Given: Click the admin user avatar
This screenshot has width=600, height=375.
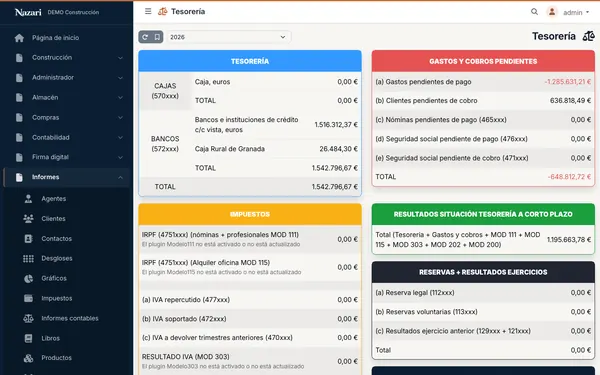Looking at the screenshot, I should pos(552,12).
